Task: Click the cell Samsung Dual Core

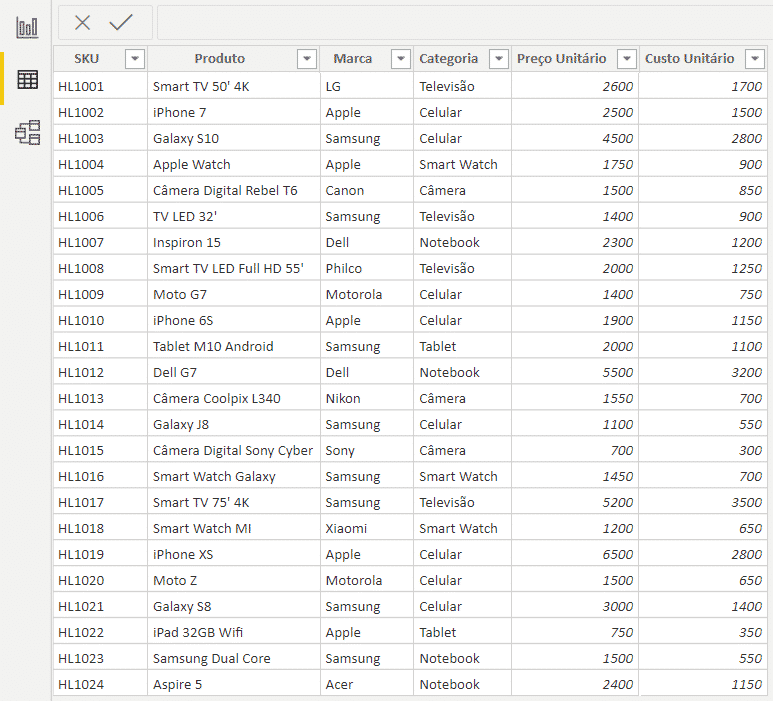Action: pyautogui.click(x=234, y=659)
